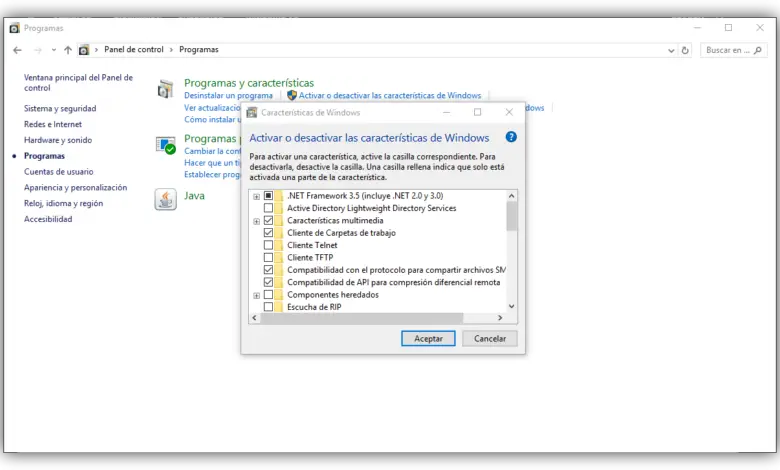Open help via blue question mark icon
This screenshot has height=470, width=780.
tap(511, 137)
